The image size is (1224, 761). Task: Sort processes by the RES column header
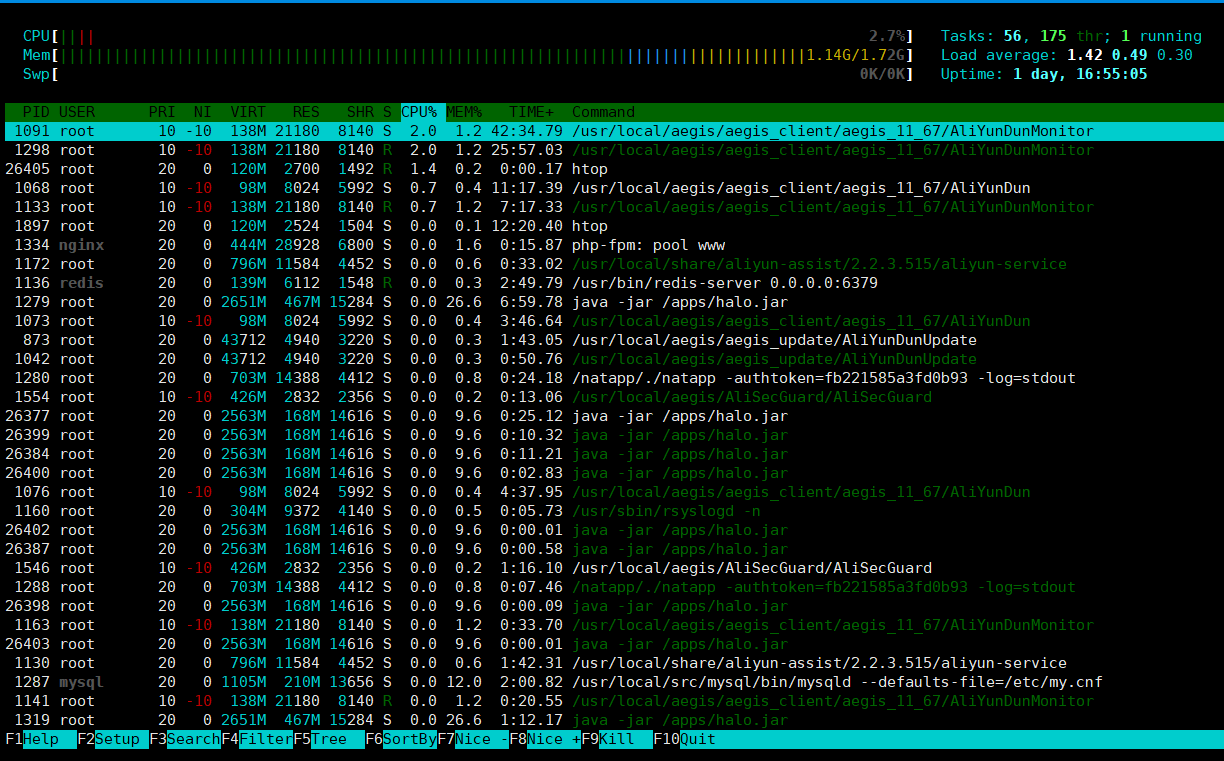307,112
